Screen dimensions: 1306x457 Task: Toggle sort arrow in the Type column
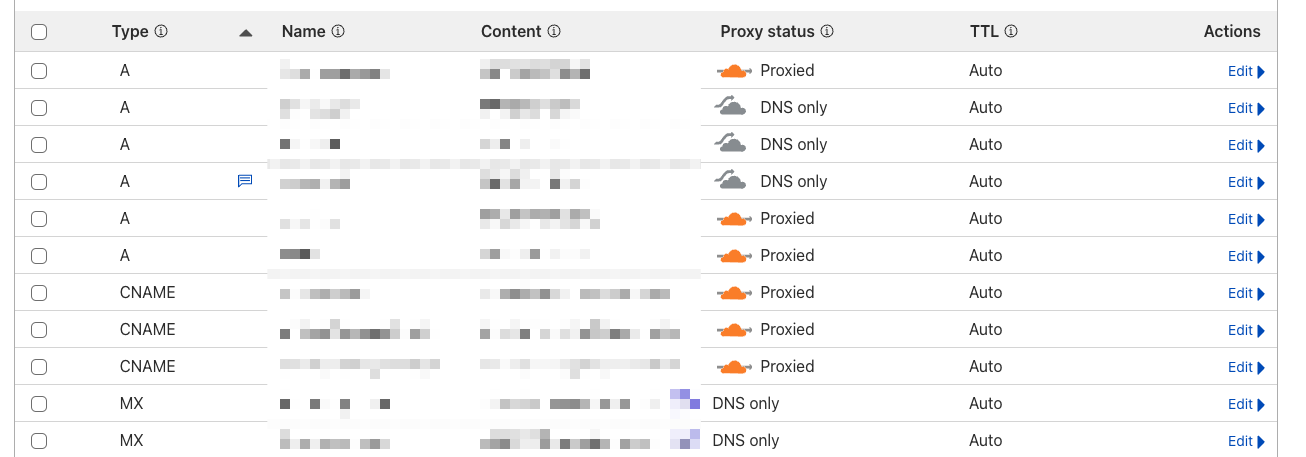[246, 33]
